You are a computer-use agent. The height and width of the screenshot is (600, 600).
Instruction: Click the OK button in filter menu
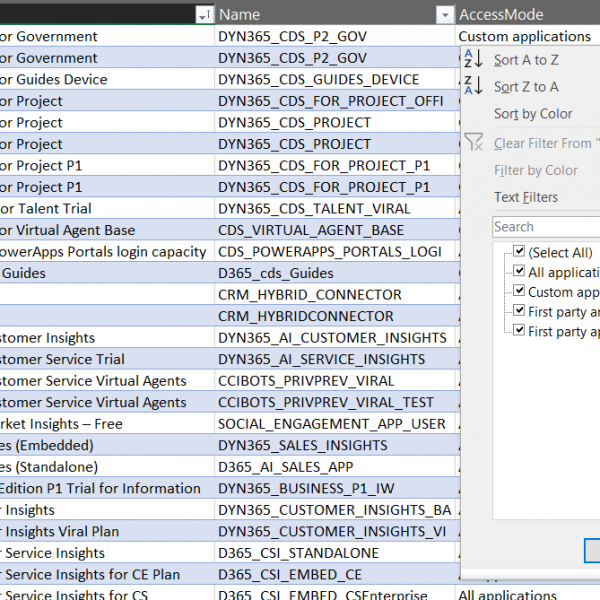pos(592,551)
